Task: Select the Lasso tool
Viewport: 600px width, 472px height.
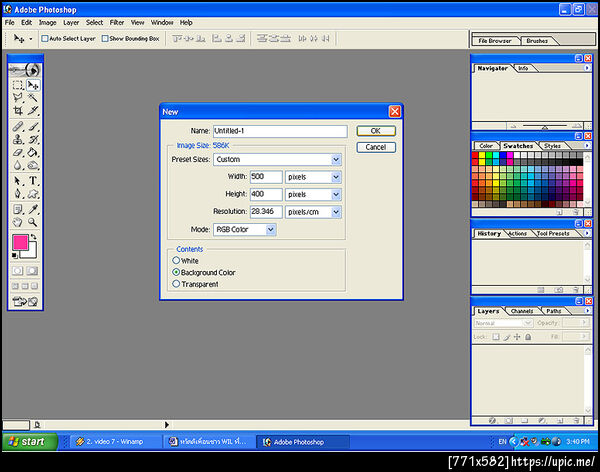Action: [18, 98]
